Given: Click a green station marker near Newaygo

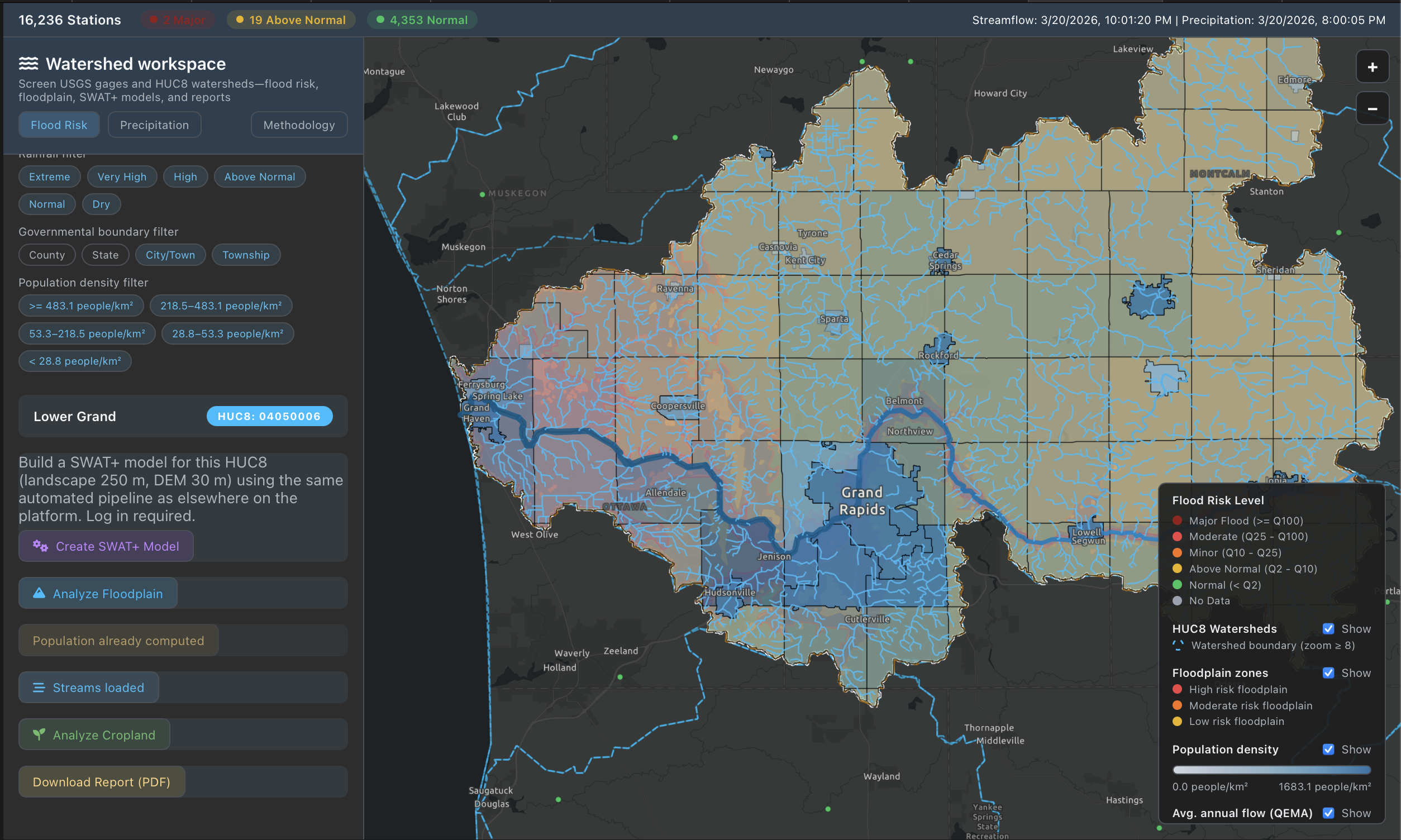Looking at the screenshot, I should (861, 60).
